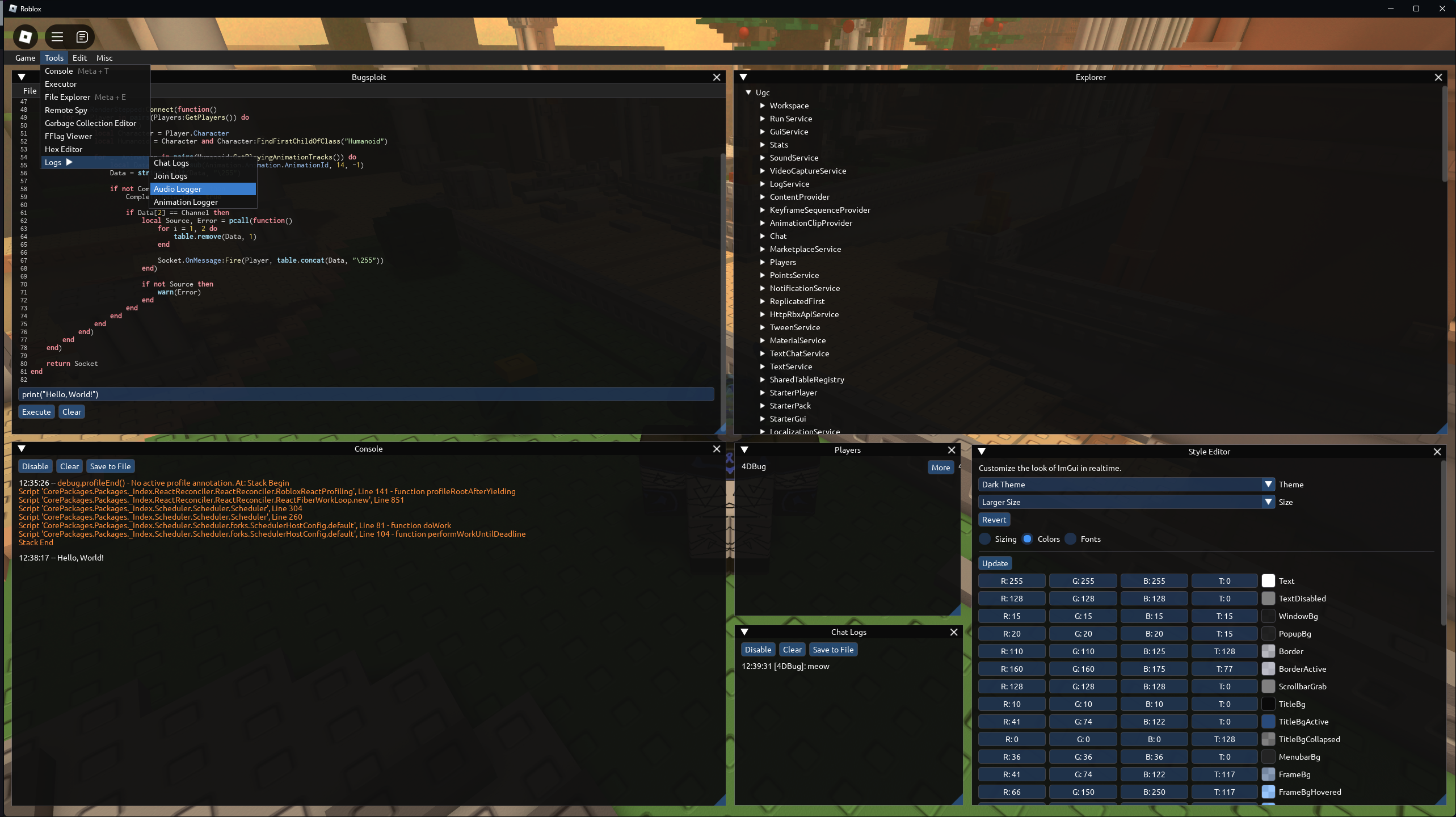
Task: Open the chat icon in top bar
Action: pyautogui.click(x=82, y=37)
